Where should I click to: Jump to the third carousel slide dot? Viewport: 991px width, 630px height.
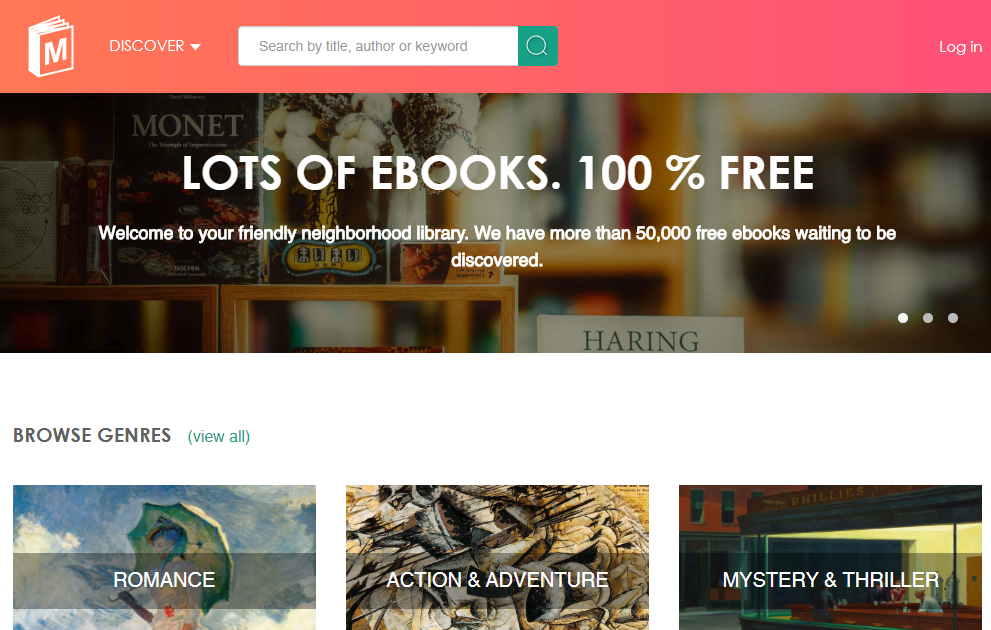952,318
